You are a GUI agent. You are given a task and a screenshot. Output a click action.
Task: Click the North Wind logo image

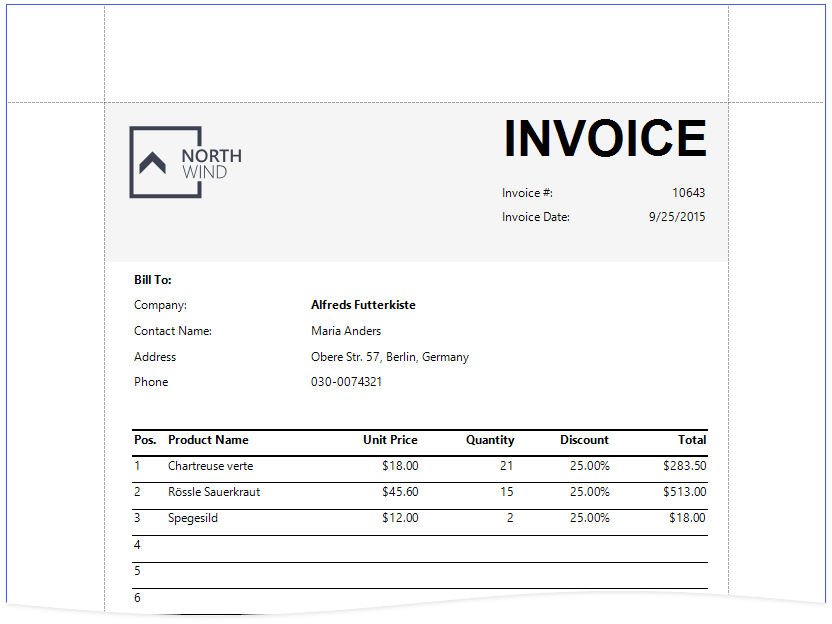pyautogui.click(x=185, y=162)
